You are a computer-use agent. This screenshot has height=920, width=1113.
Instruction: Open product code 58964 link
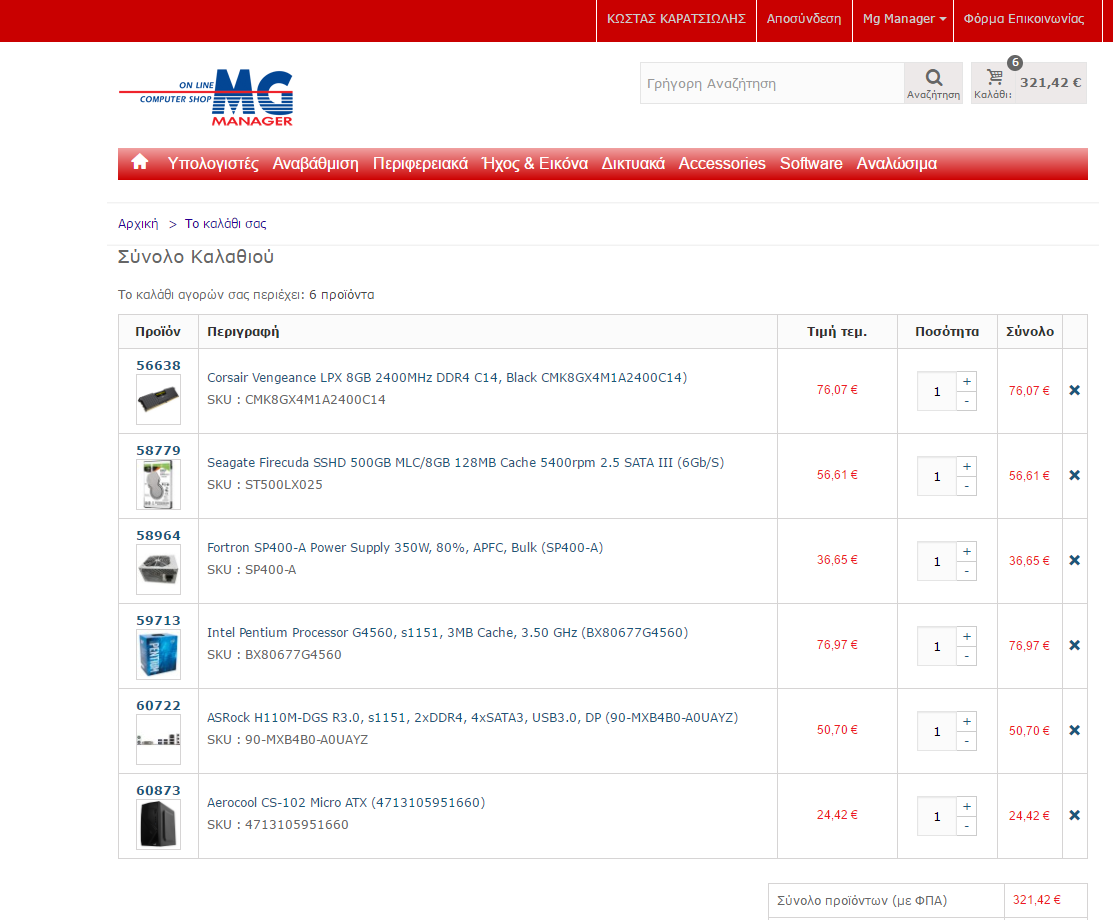click(x=158, y=536)
